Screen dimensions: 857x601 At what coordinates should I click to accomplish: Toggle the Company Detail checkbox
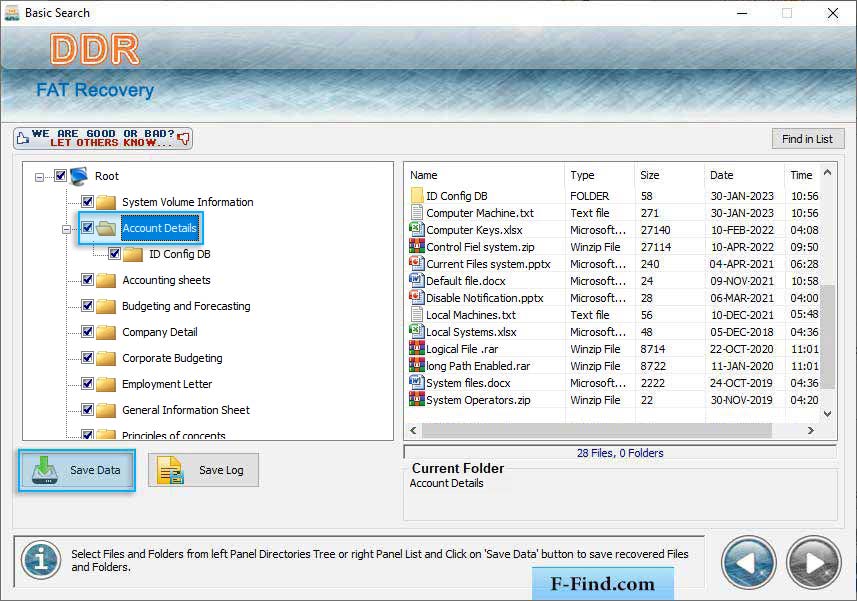87,332
